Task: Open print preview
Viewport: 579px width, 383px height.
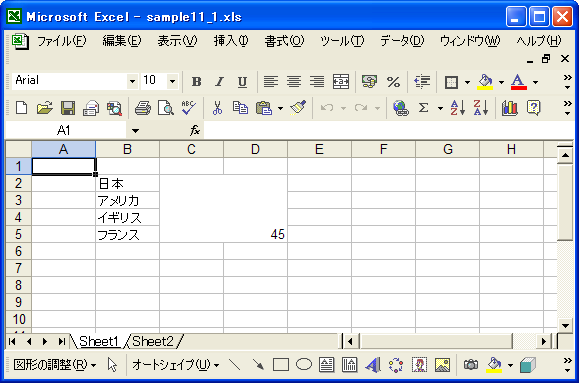Action: tap(166, 108)
